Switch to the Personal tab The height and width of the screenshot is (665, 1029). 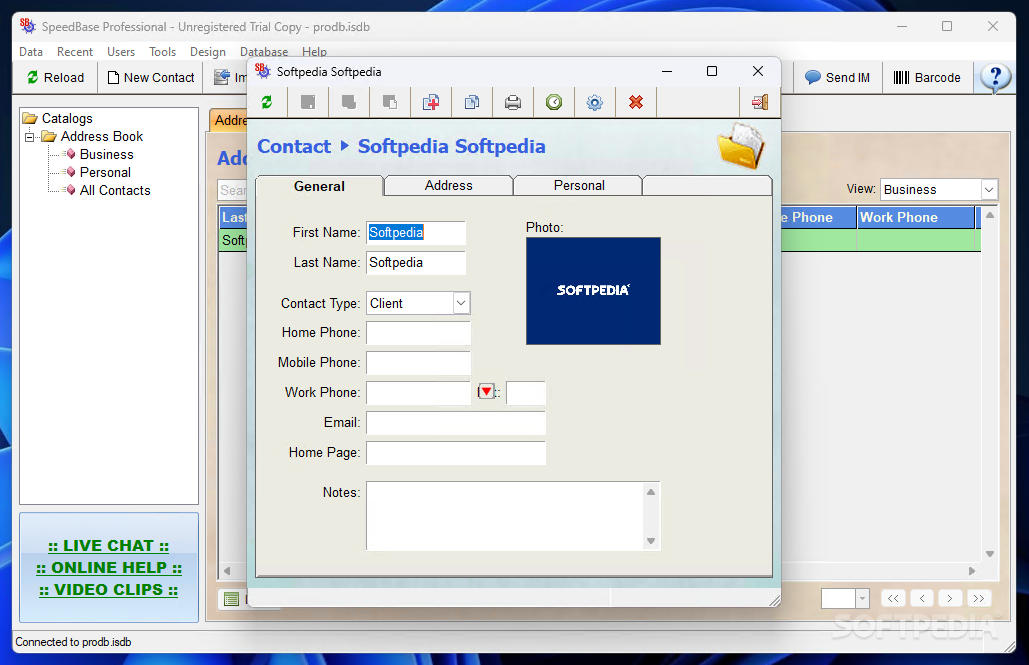[x=579, y=185]
